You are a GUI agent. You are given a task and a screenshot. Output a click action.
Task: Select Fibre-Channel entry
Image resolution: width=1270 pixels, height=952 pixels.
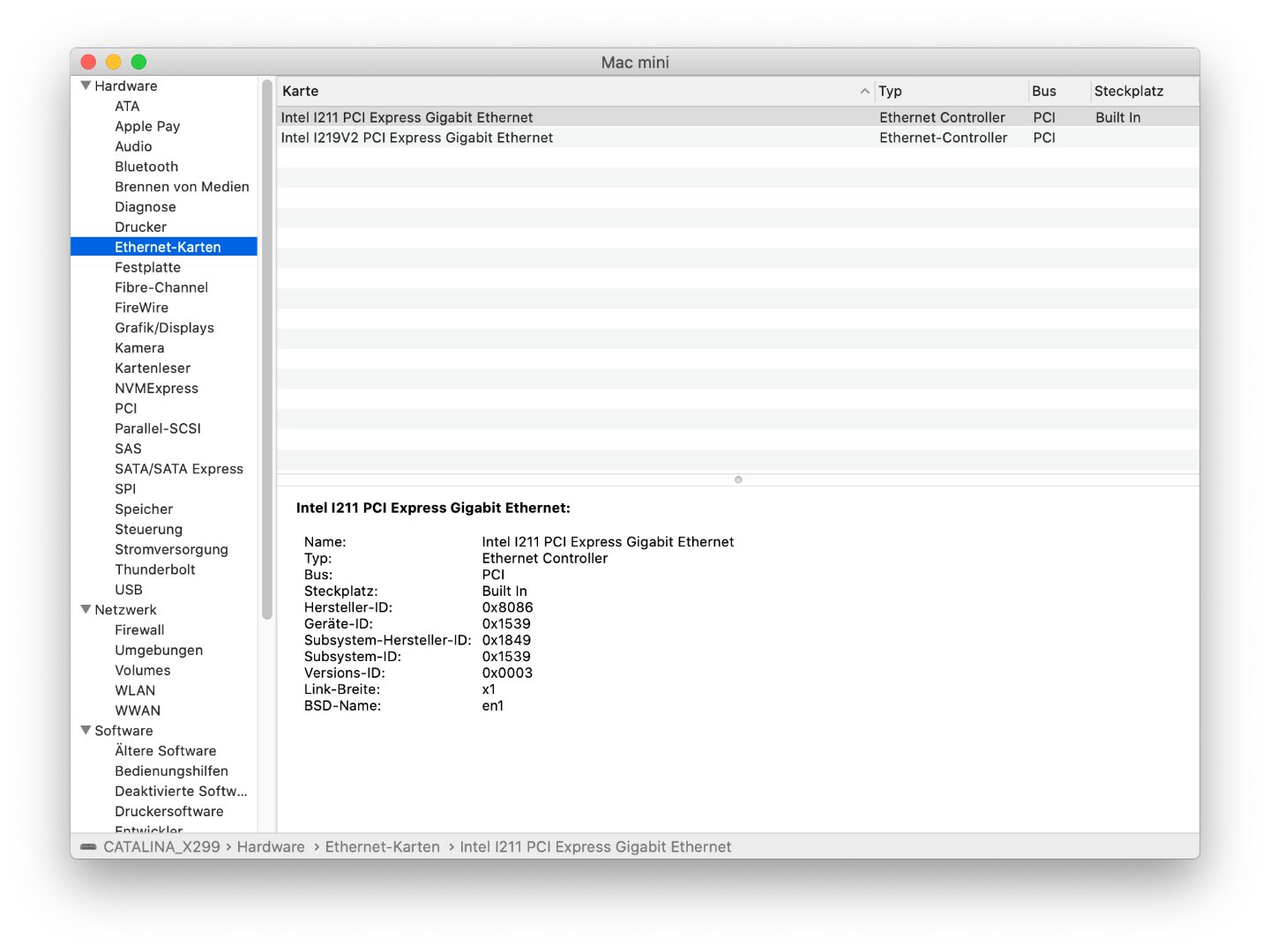point(161,287)
